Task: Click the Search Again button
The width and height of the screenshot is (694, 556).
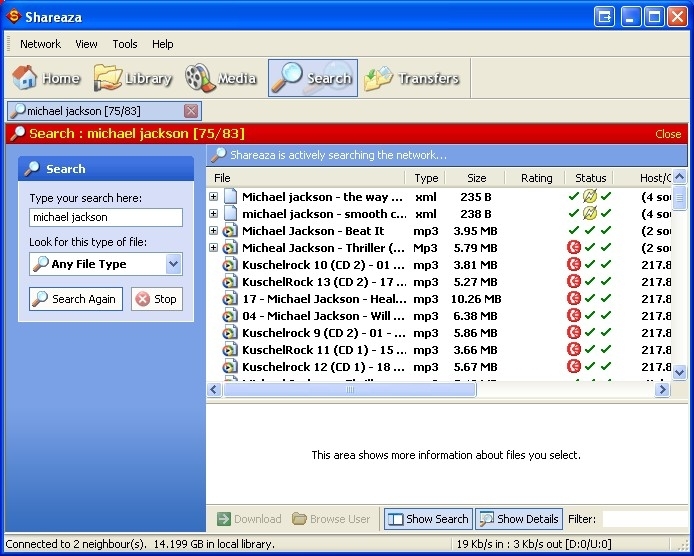Action: coord(76,299)
